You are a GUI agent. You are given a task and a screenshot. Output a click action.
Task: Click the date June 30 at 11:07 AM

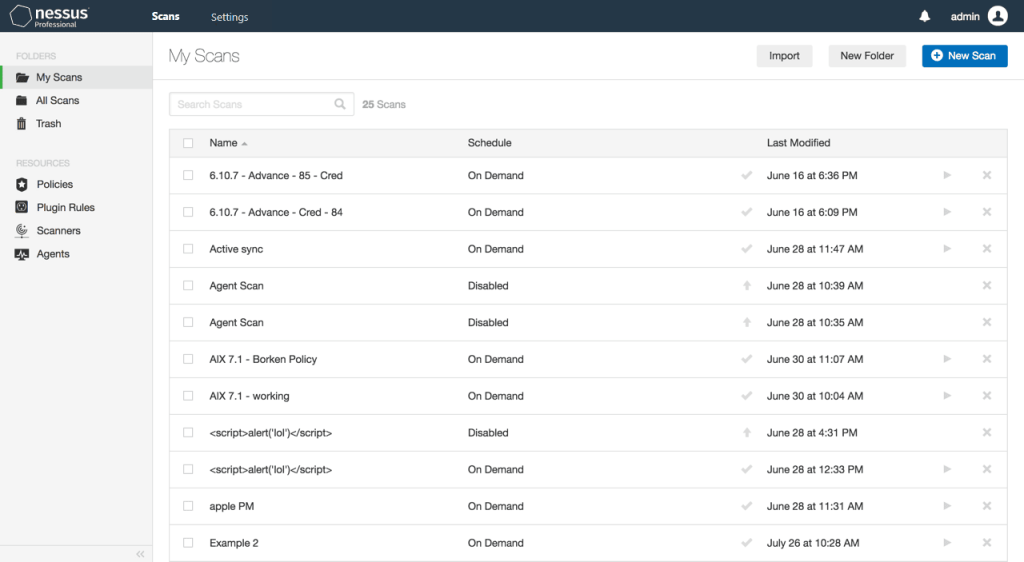[815, 359]
